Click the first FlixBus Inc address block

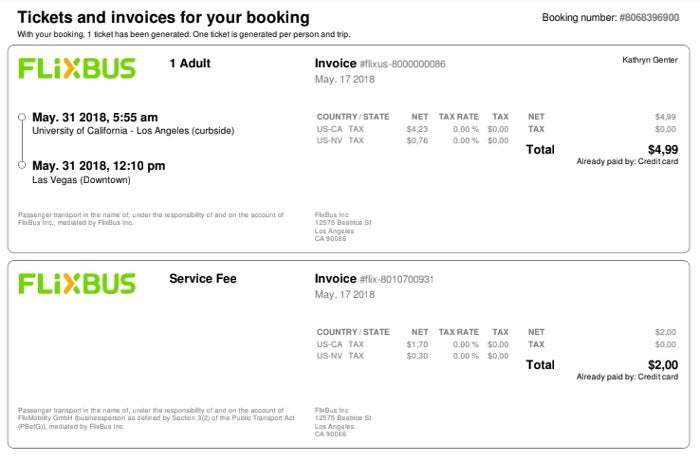tap(343, 227)
